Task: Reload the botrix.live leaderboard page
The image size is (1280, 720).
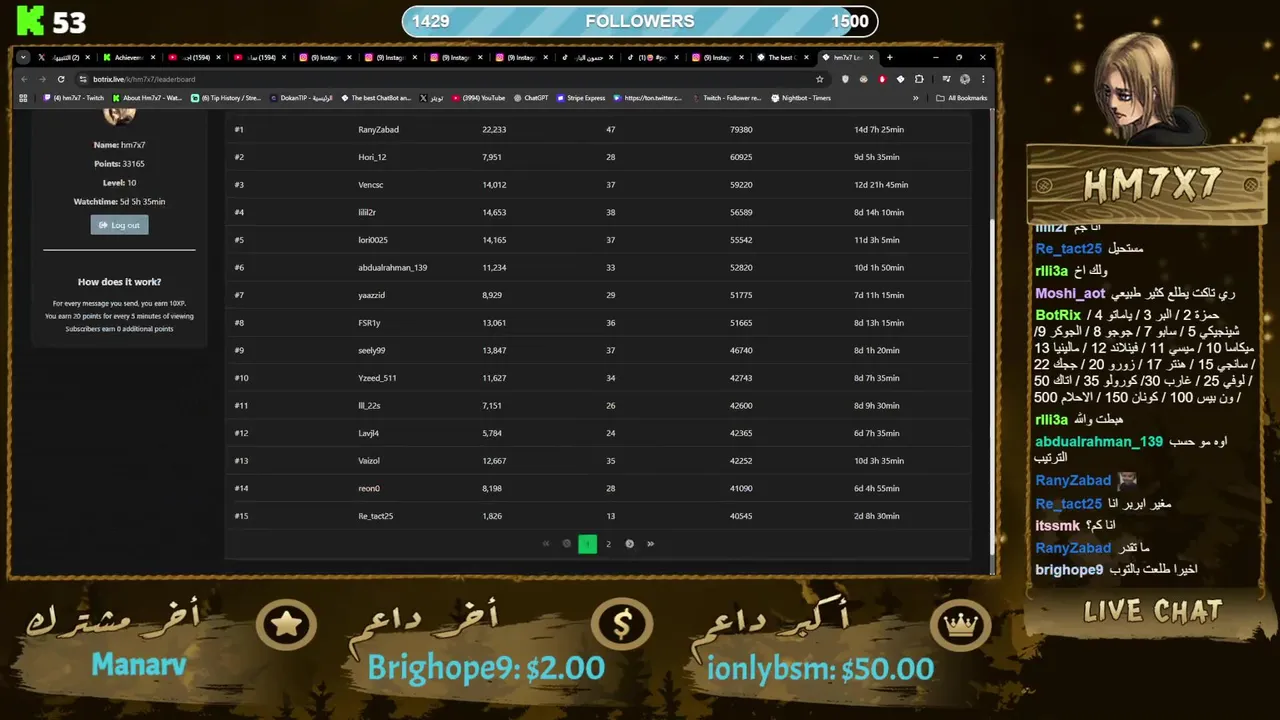Action: click(x=61, y=79)
